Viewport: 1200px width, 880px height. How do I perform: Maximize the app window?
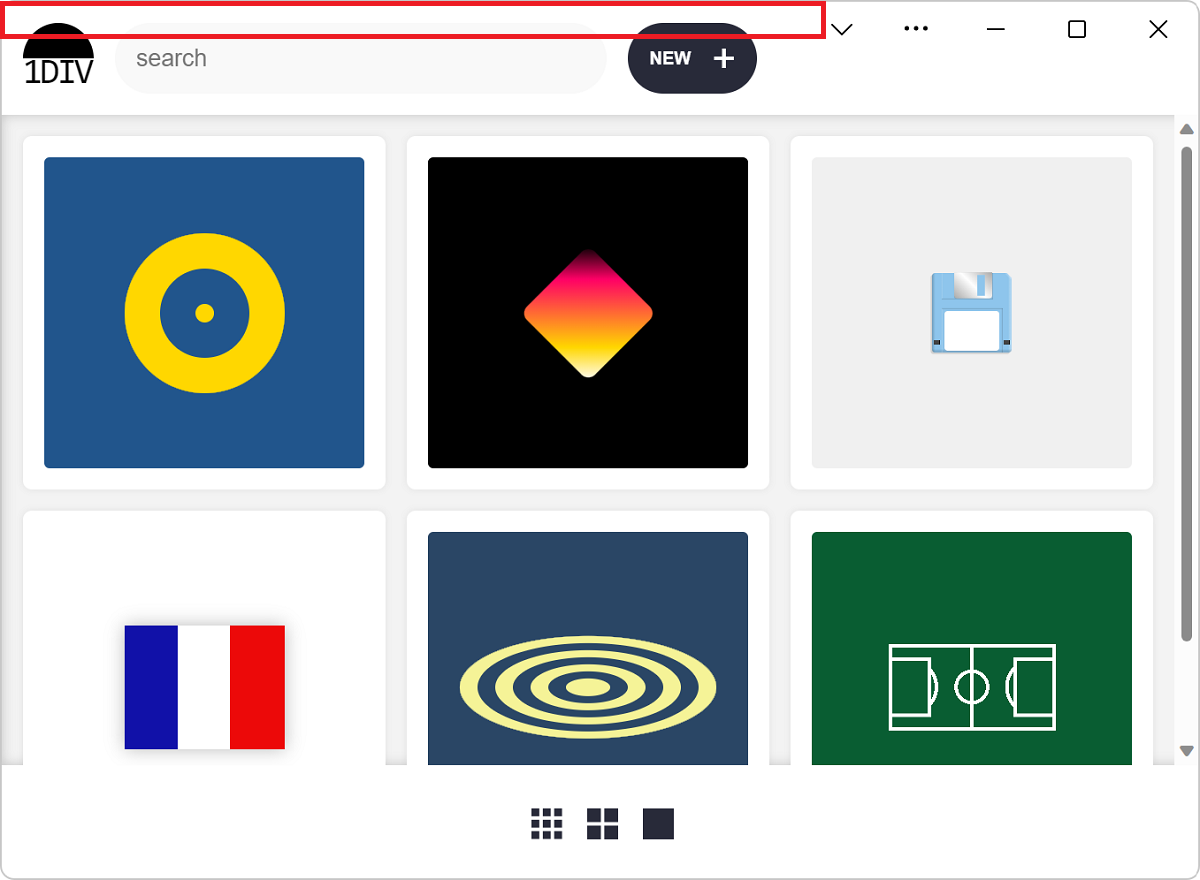[1077, 29]
